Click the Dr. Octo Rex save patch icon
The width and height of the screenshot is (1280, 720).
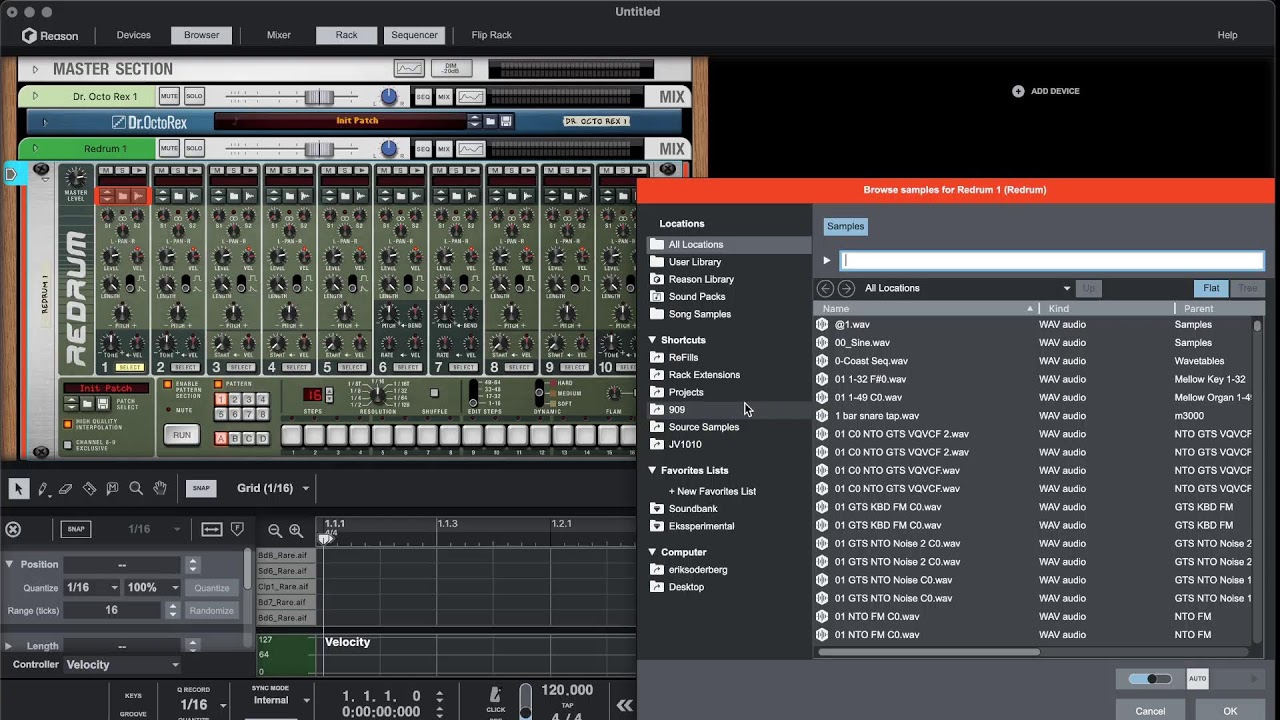tap(506, 121)
